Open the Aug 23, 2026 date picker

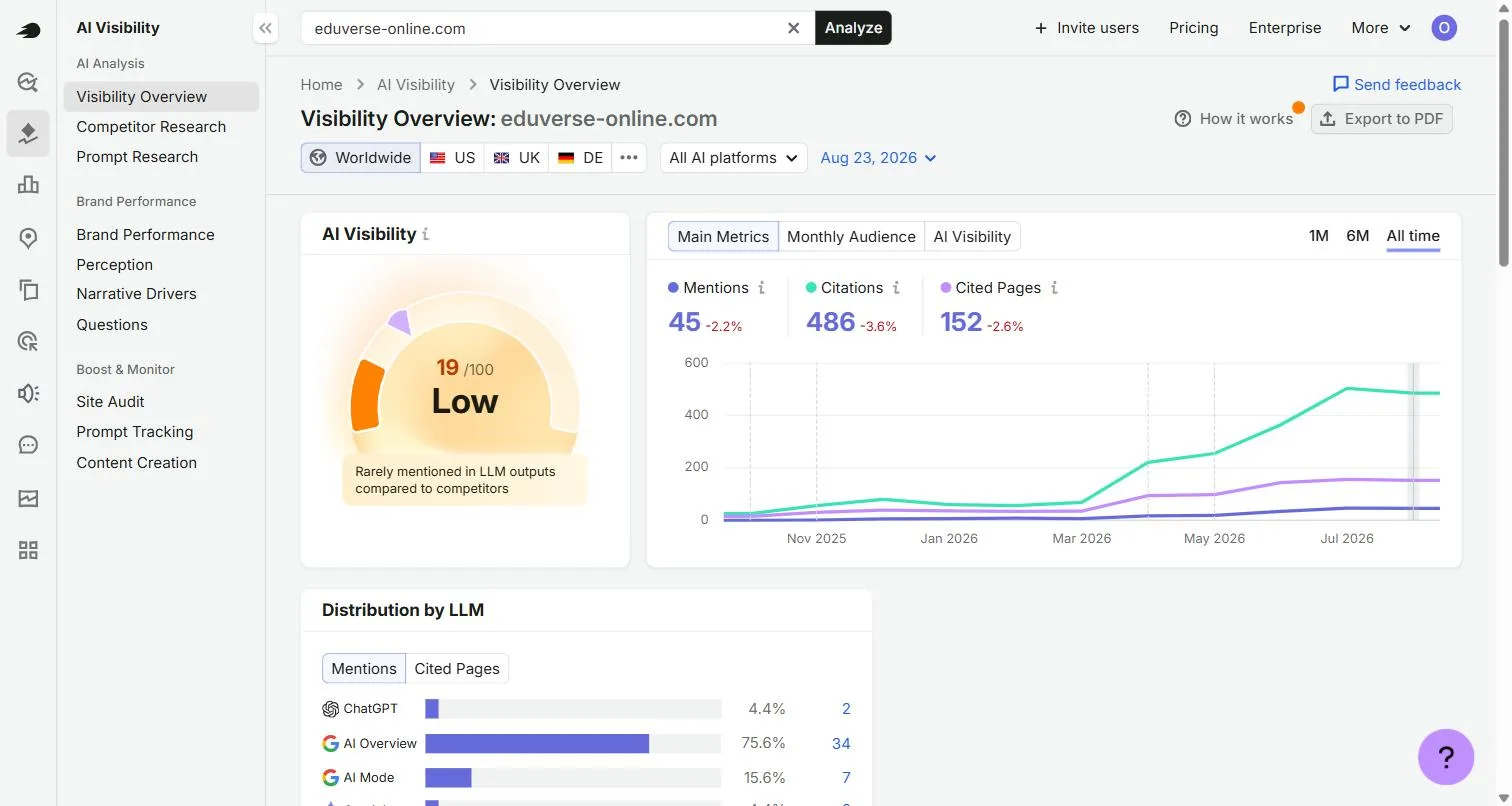pos(878,158)
